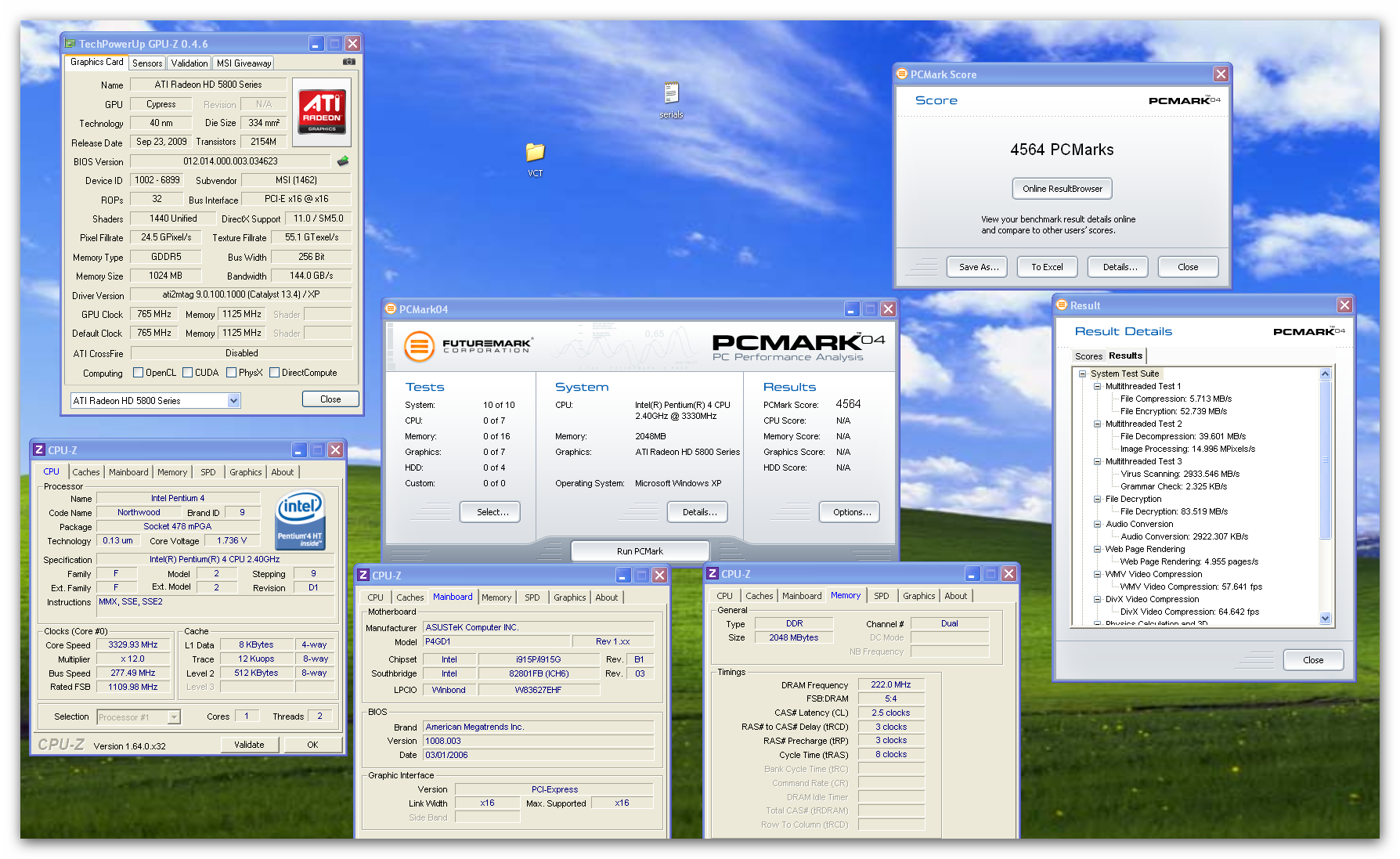The width and height of the screenshot is (1400, 859).
Task: Click the Z icon in the CPU-Z CPU tab window title bar
Action: (x=39, y=450)
